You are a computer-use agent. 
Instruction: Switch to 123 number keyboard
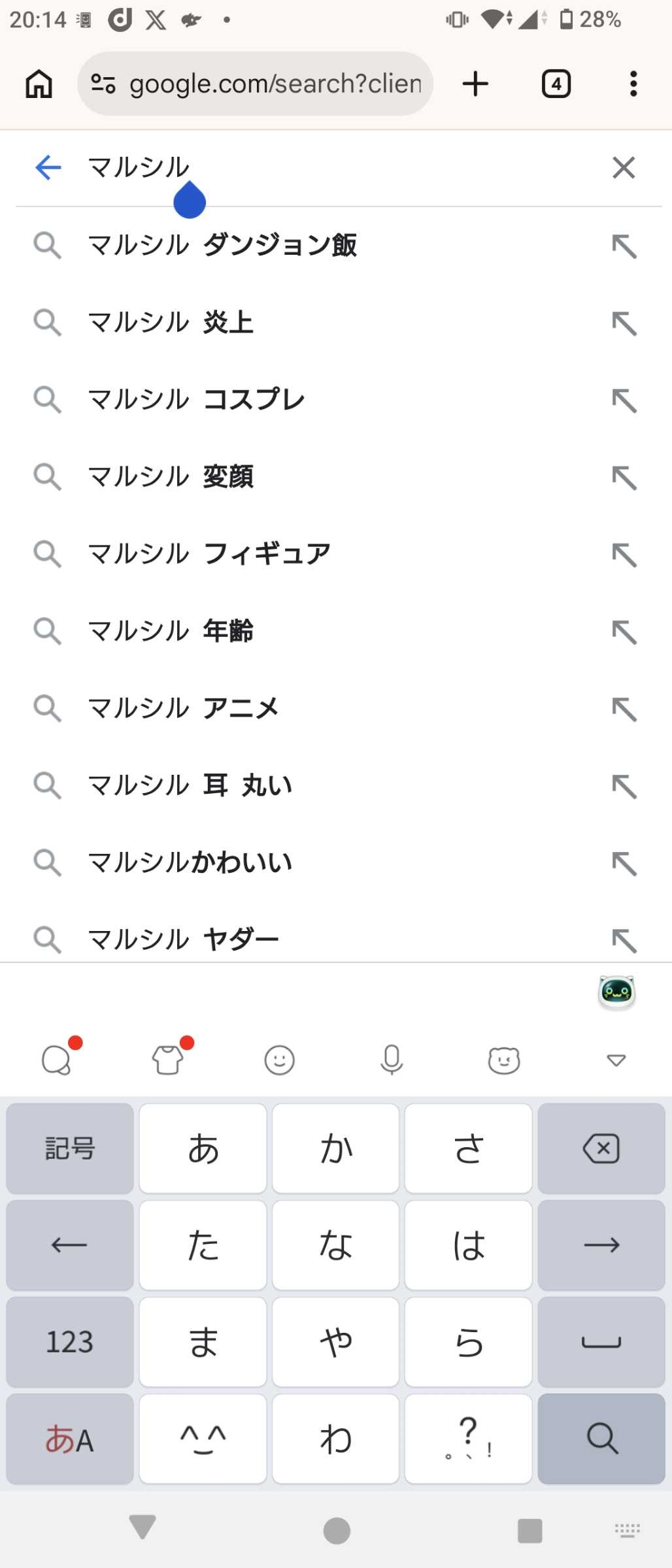pos(69,1342)
